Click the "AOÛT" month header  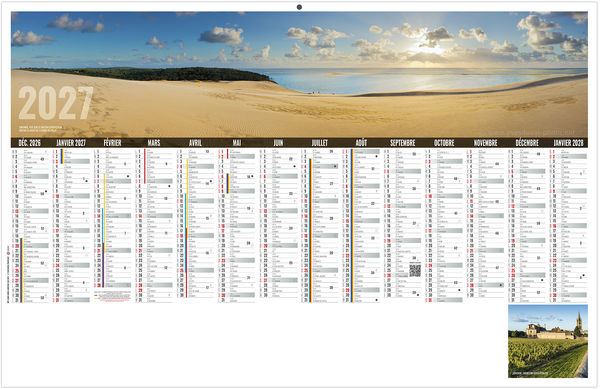[361, 143]
